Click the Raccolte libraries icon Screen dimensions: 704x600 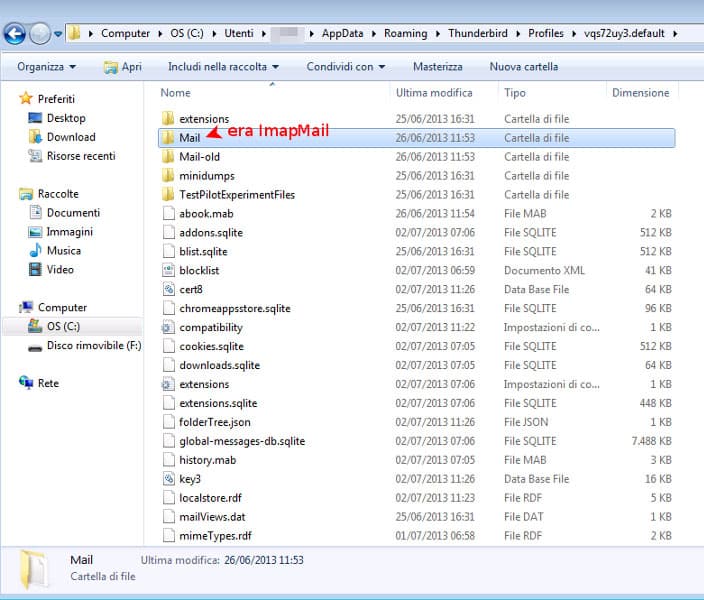(26, 194)
